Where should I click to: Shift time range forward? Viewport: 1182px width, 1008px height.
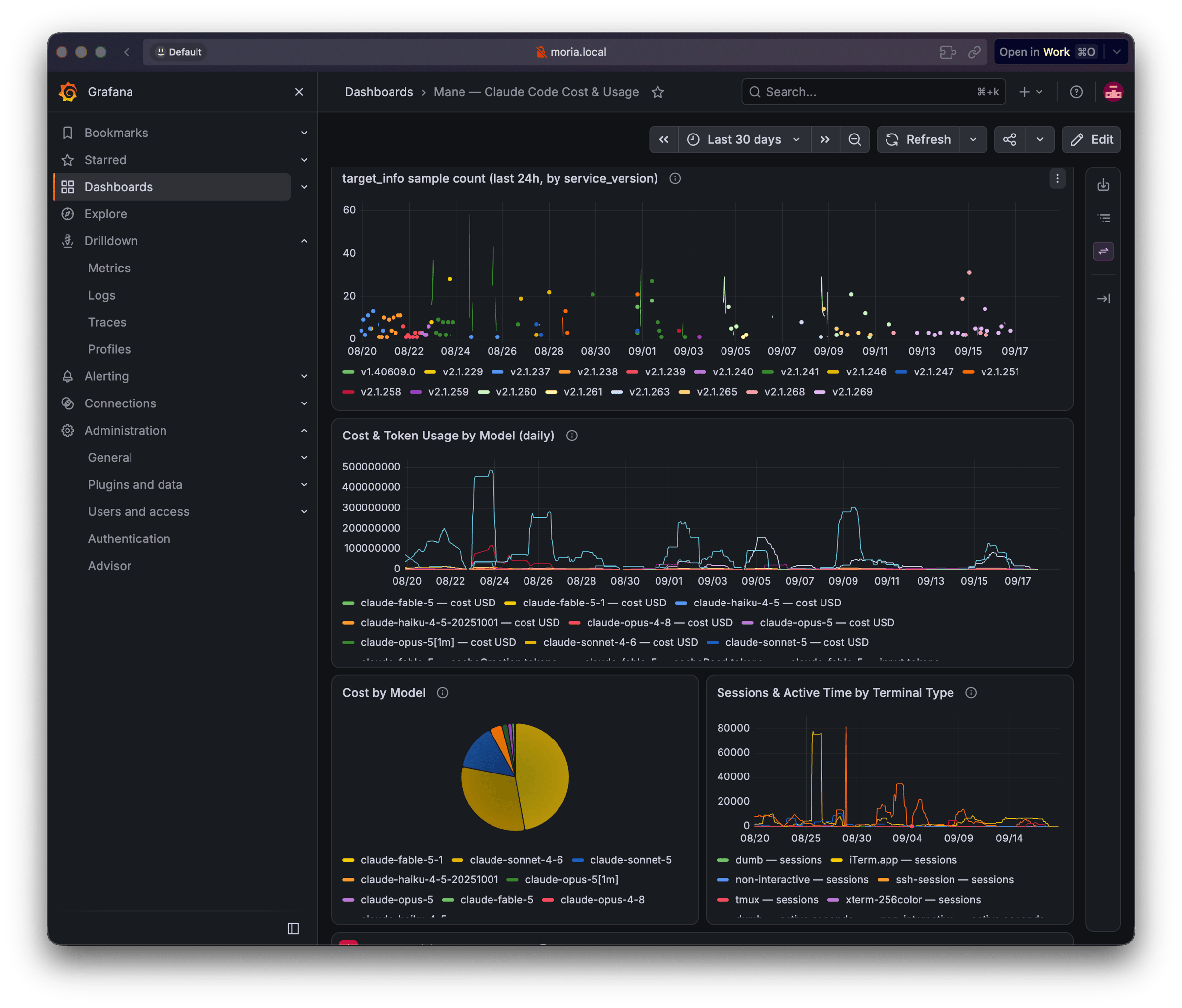[x=825, y=140]
